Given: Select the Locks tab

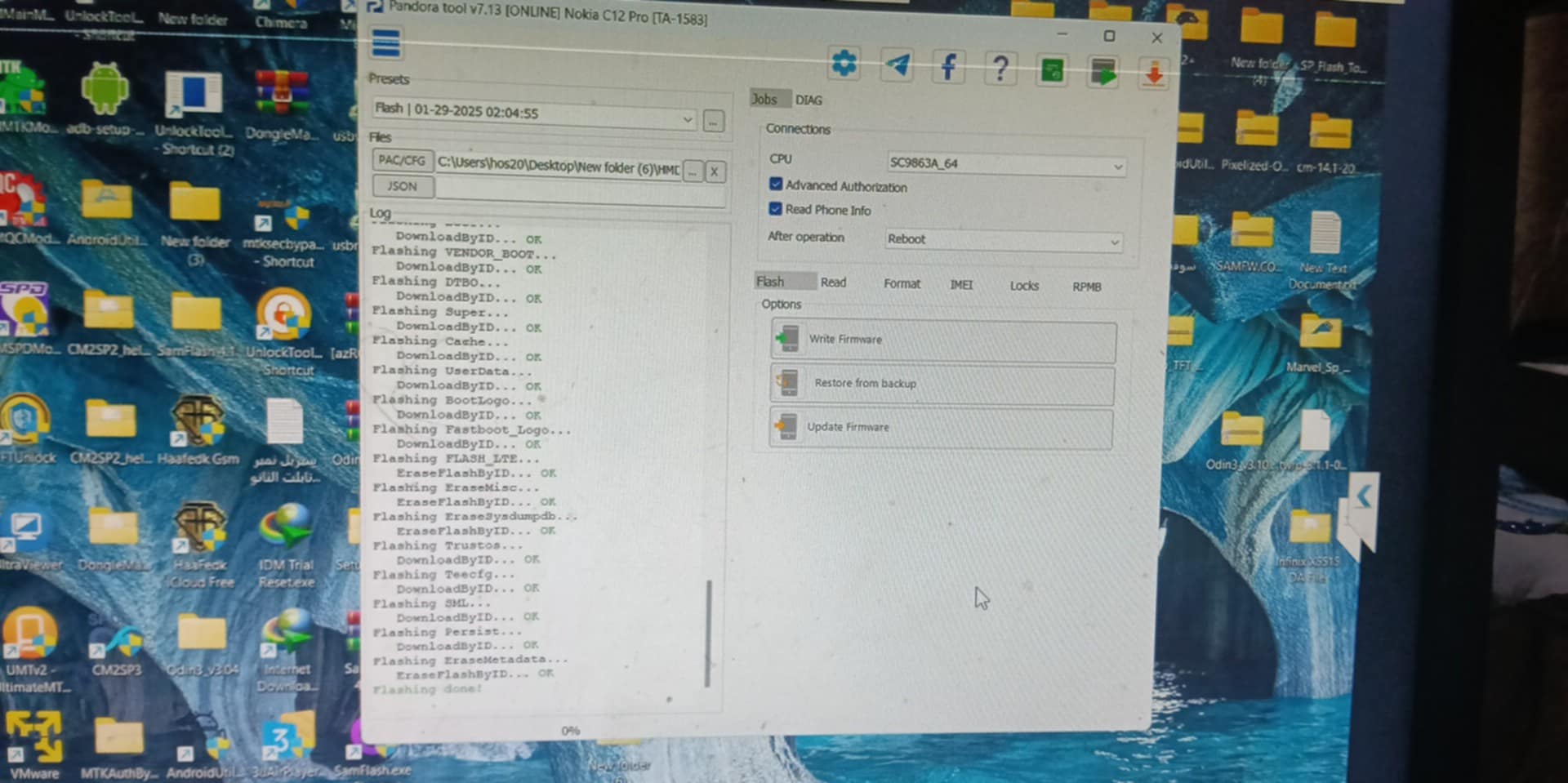Looking at the screenshot, I should click(x=1024, y=286).
